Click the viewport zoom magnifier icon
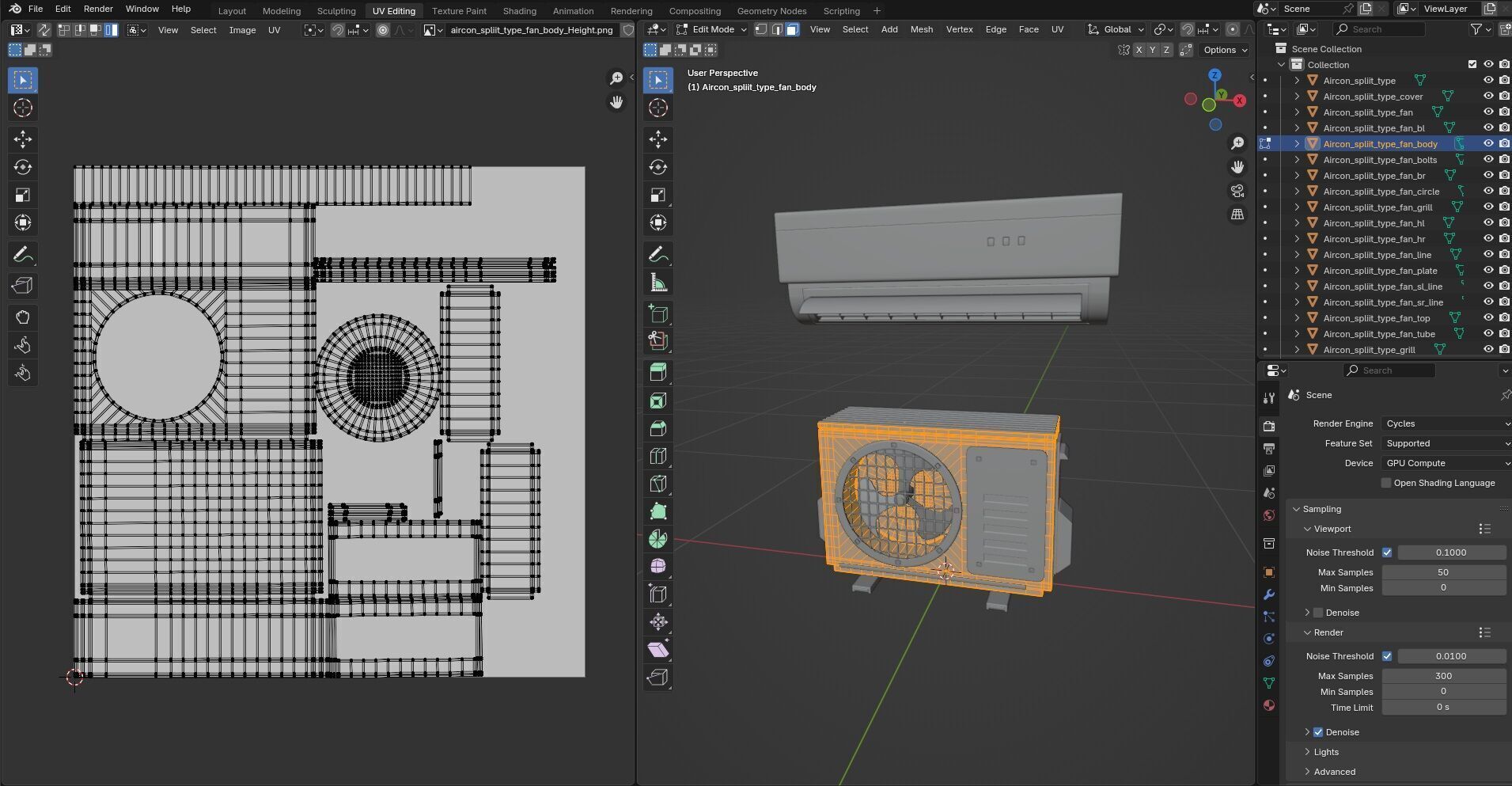This screenshot has width=1512, height=786. click(x=1237, y=143)
